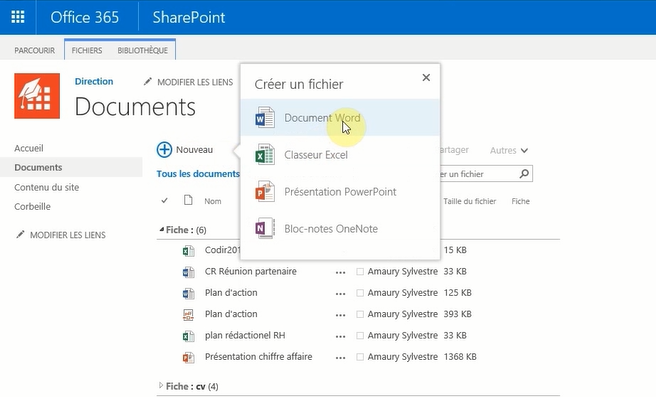656x397 pixels.
Task: Click the OneNote notebook icon in the create menu
Action: [265, 228]
